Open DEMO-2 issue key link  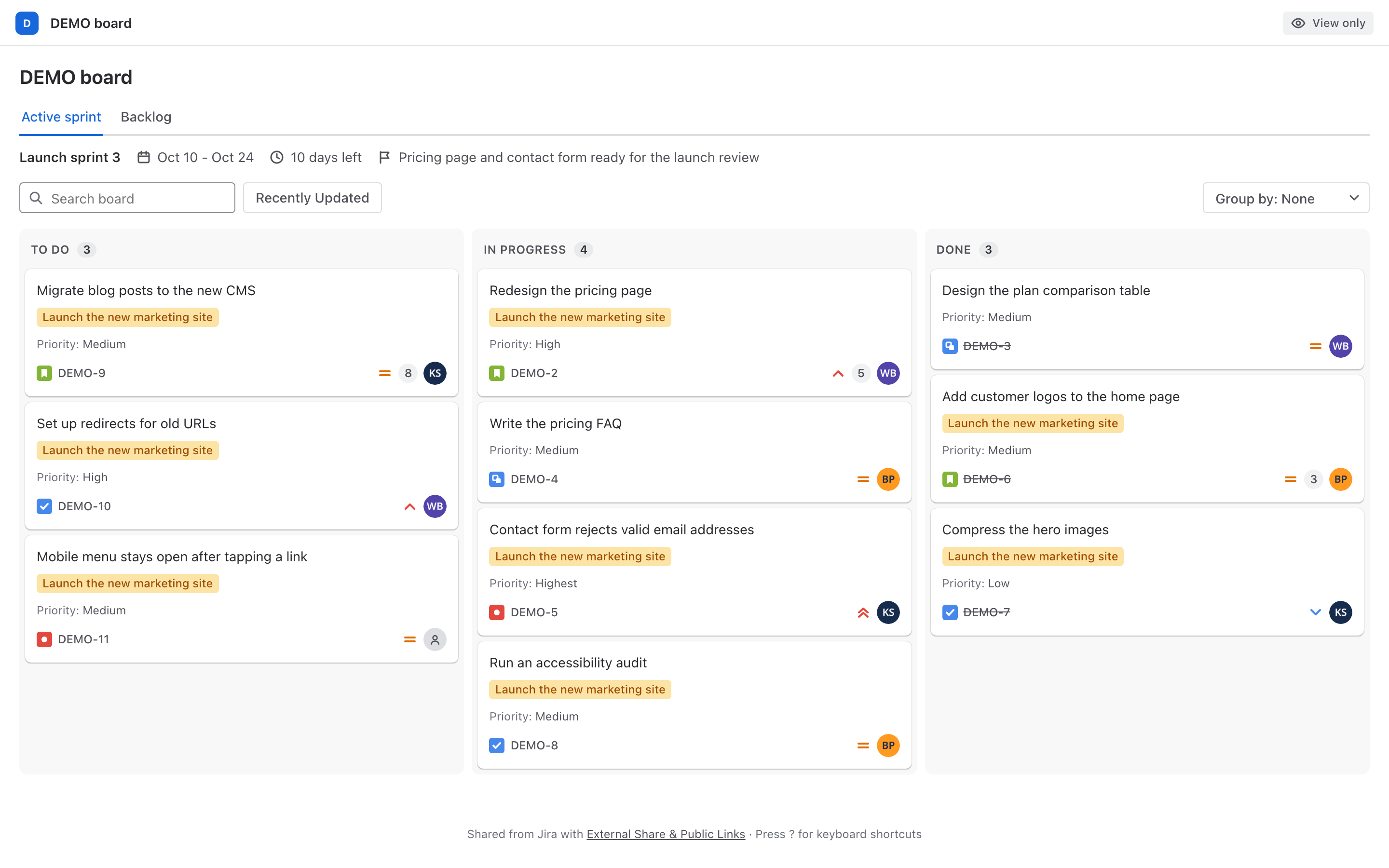tap(534, 373)
